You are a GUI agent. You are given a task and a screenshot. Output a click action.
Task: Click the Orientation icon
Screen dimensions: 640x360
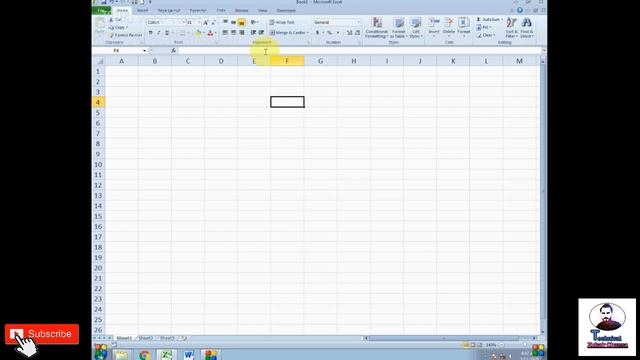[253, 22]
